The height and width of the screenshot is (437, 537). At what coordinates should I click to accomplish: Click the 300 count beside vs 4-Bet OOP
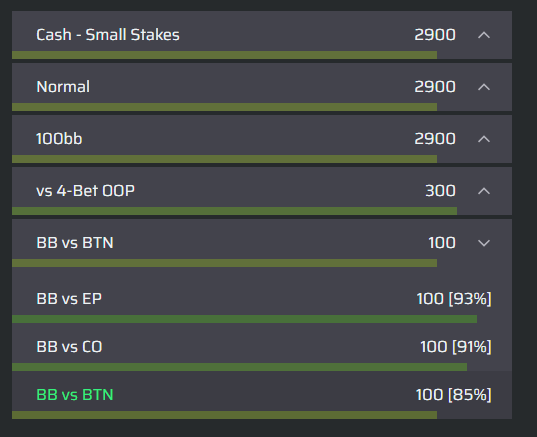pyautogui.click(x=440, y=191)
